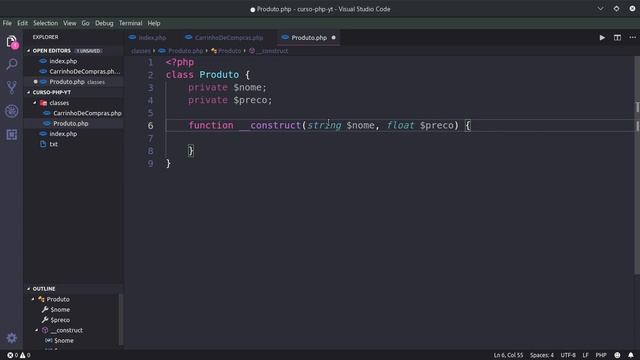The height and width of the screenshot is (360, 640).
Task: Open the View menu
Action: tap(69, 23)
